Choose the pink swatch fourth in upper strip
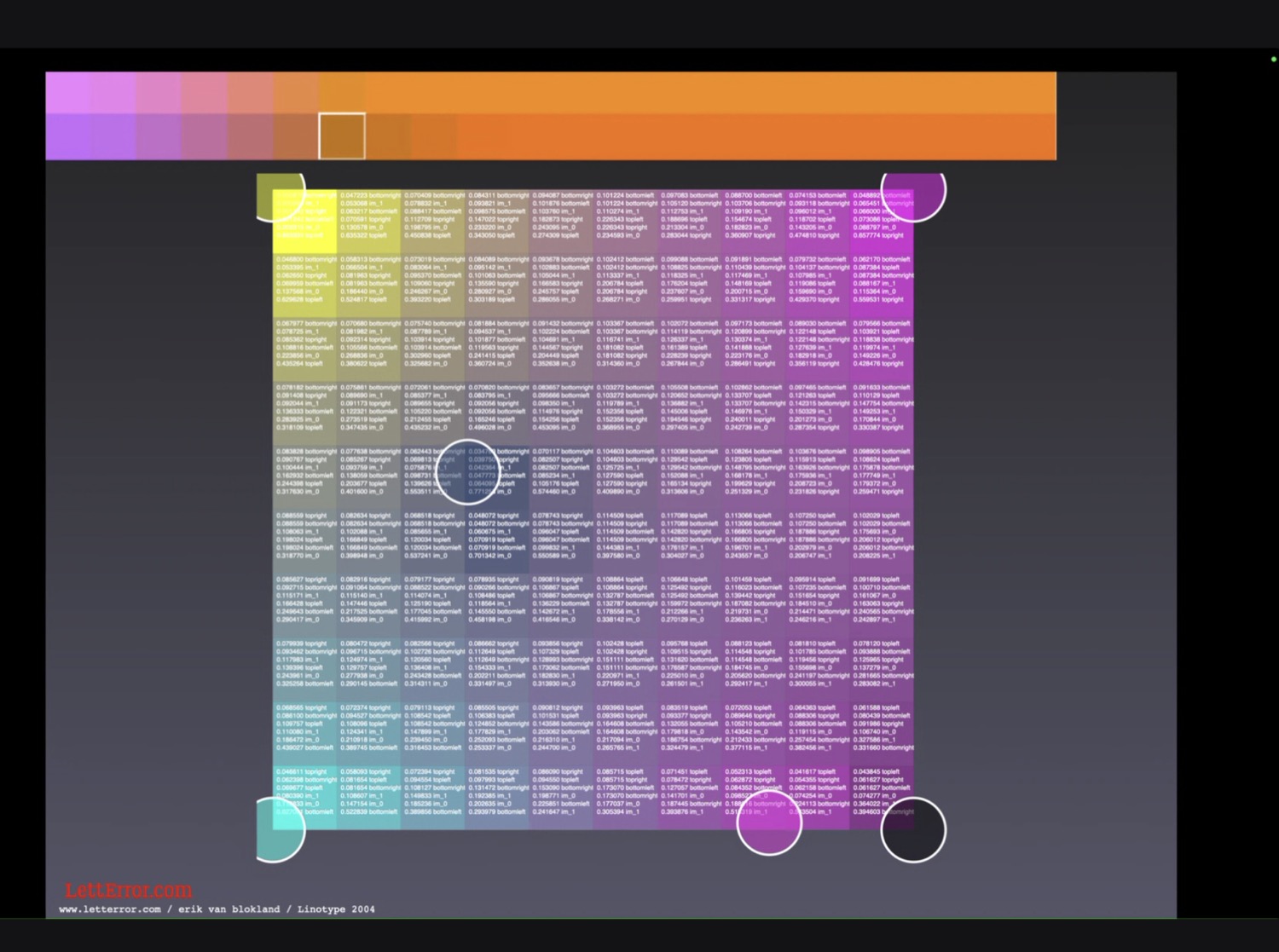This screenshot has height=952, width=1279. point(205,93)
